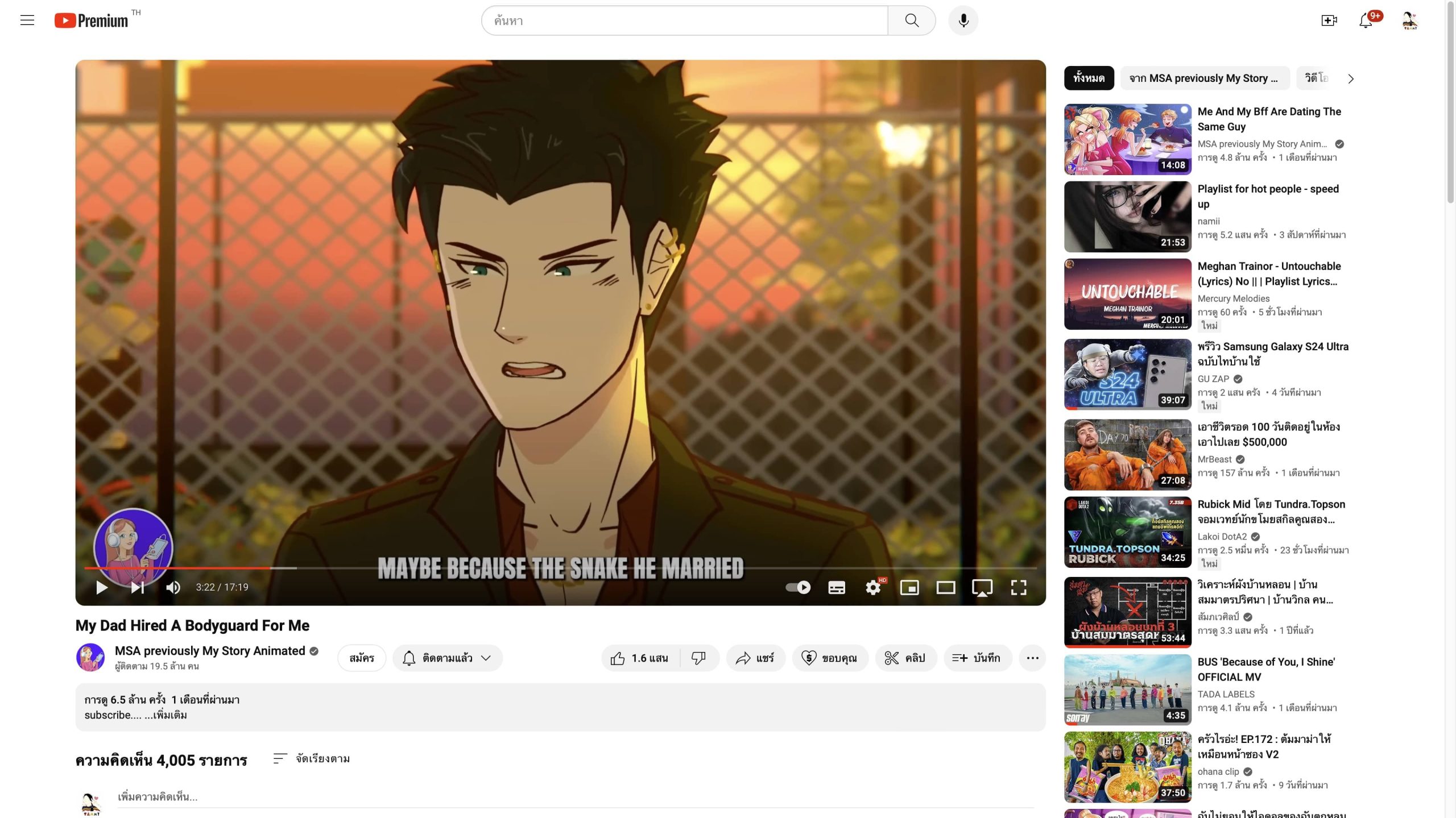This screenshot has height=818, width=1456.
Task: Enable miniplayer mode
Action: click(909, 587)
